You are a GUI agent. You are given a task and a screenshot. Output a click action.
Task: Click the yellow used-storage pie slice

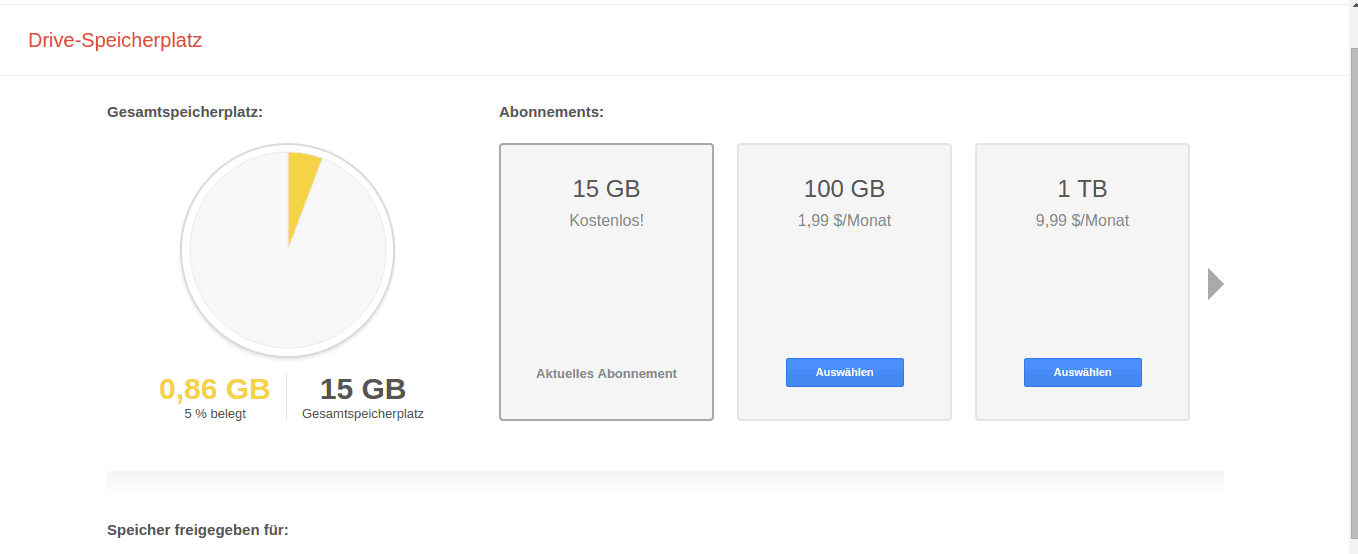click(299, 190)
